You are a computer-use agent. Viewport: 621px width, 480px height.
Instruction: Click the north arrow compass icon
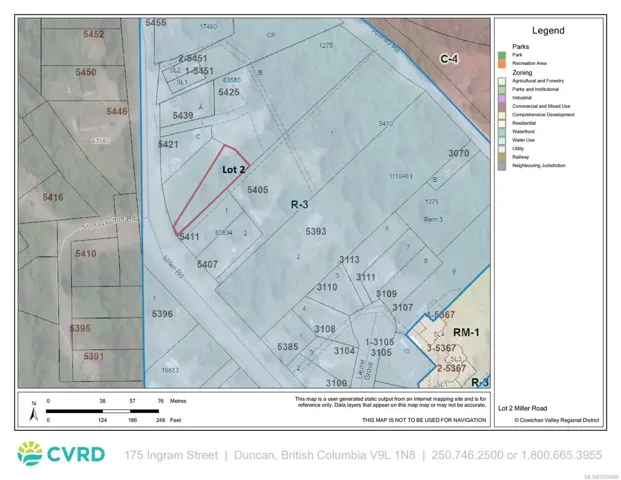pyautogui.click(x=33, y=408)
